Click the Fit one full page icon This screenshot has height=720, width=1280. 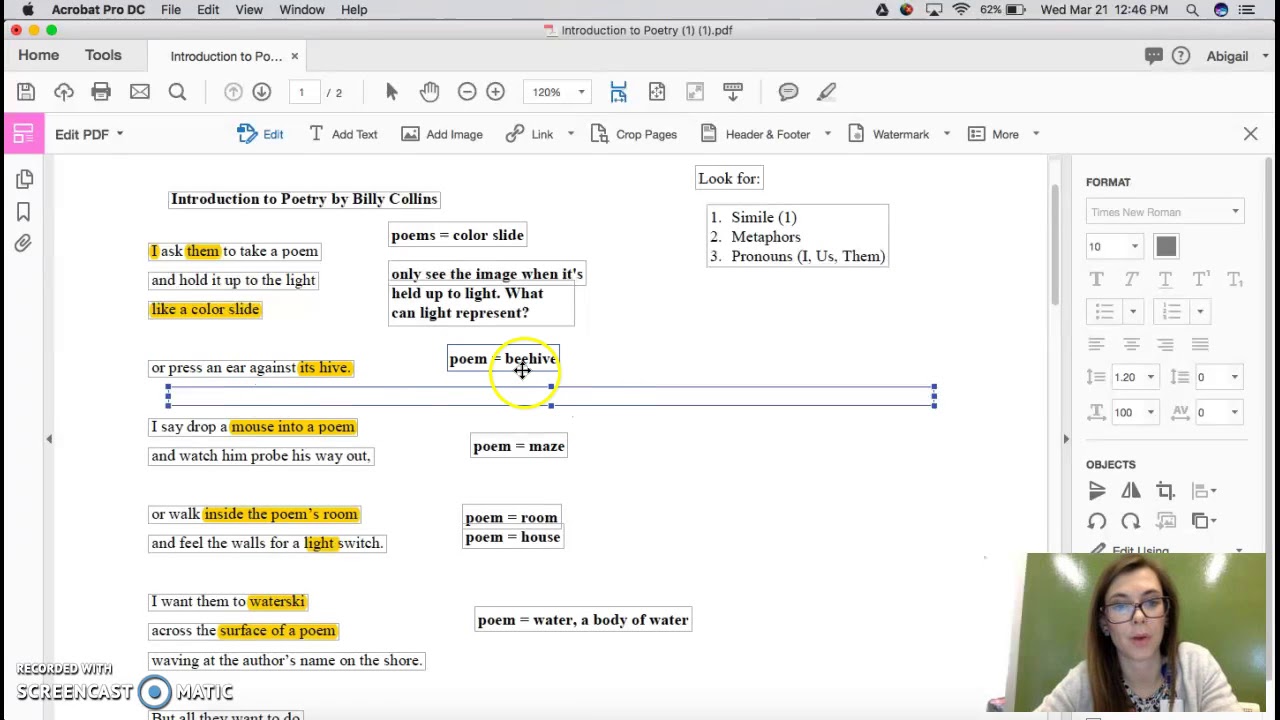point(657,92)
